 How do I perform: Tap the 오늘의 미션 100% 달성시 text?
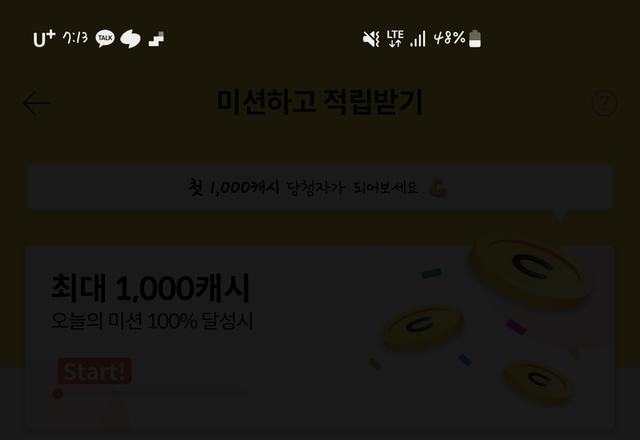(x=152, y=321)
